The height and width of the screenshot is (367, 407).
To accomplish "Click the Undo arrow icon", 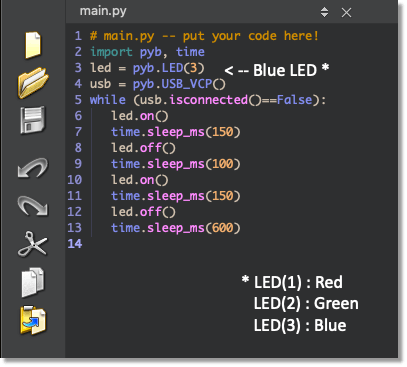I will click(33, 167).
